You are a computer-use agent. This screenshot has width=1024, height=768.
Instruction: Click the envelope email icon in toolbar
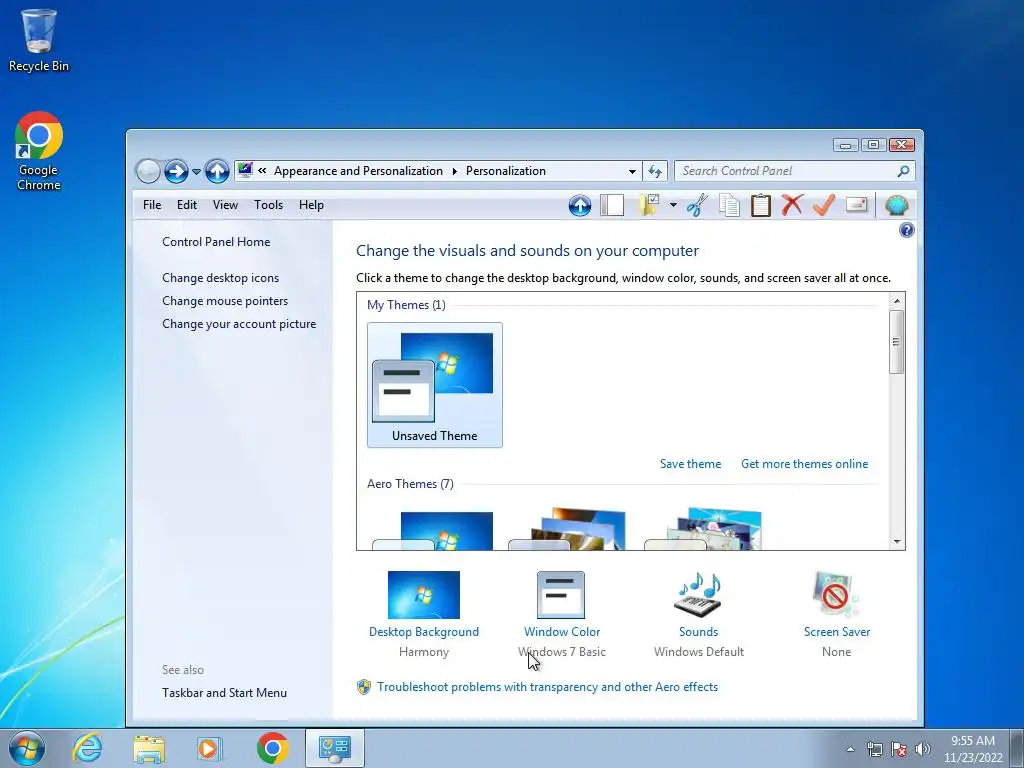pos(856,205)
